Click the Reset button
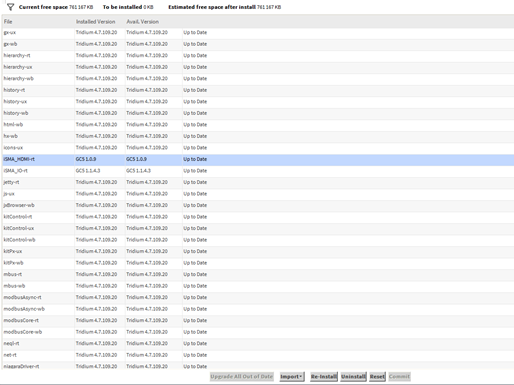 [377, 377]
